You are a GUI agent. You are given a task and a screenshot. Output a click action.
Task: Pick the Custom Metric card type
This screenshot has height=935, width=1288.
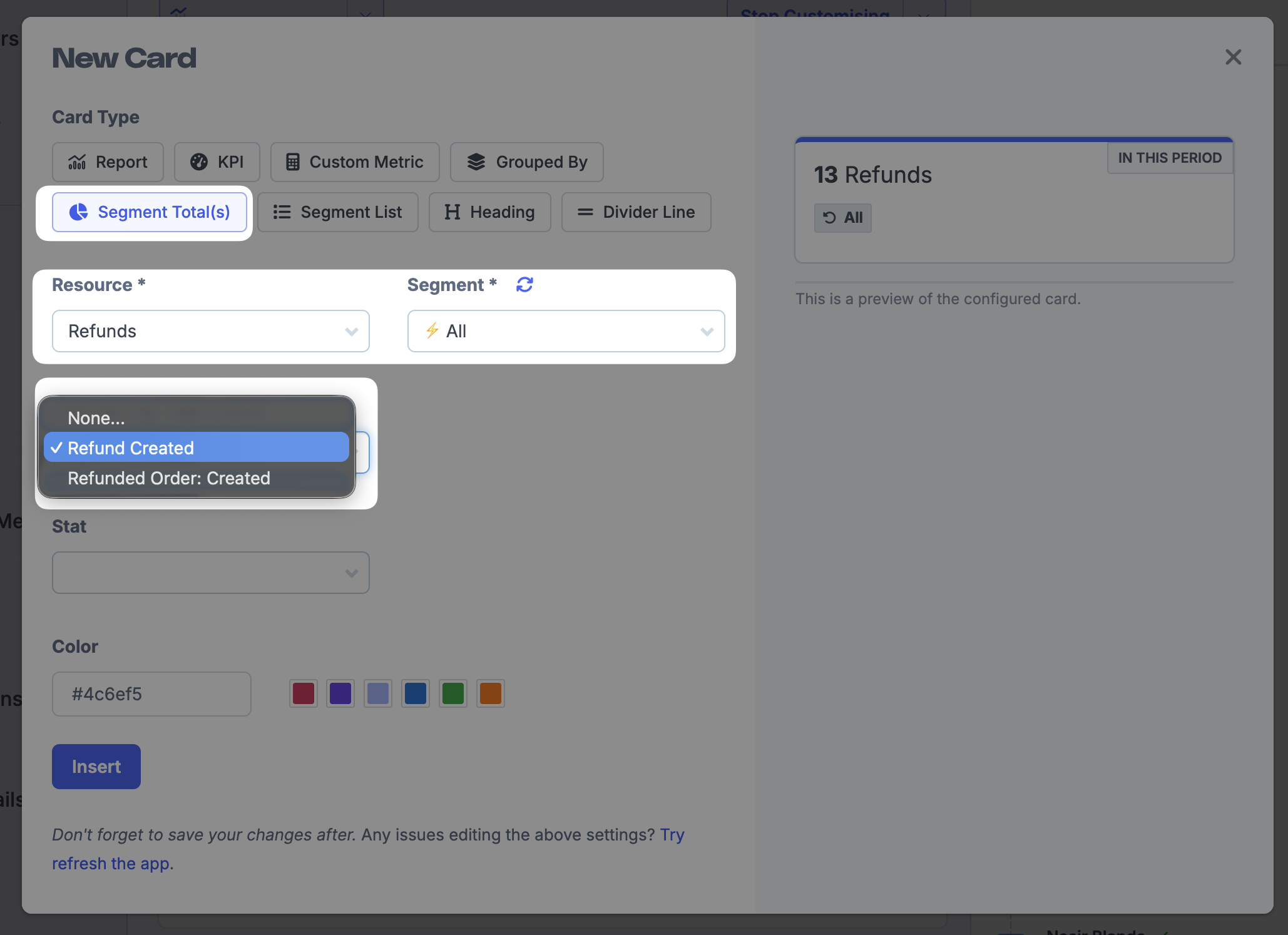(x=355, y=162)
